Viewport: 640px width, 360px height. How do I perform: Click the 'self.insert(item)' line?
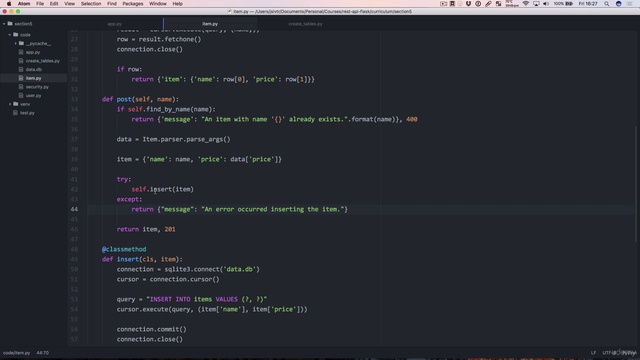[162, 189]
